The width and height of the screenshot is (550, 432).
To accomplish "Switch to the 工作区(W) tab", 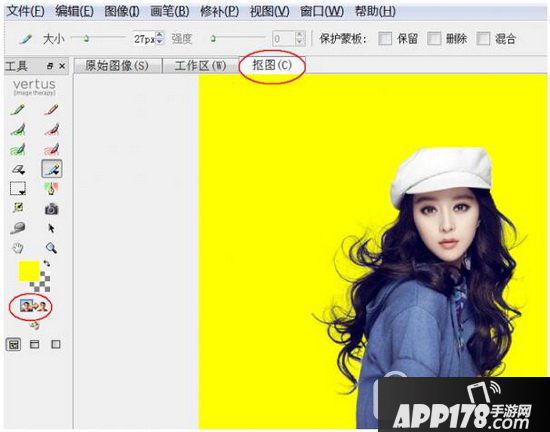I will pos(200,66).
